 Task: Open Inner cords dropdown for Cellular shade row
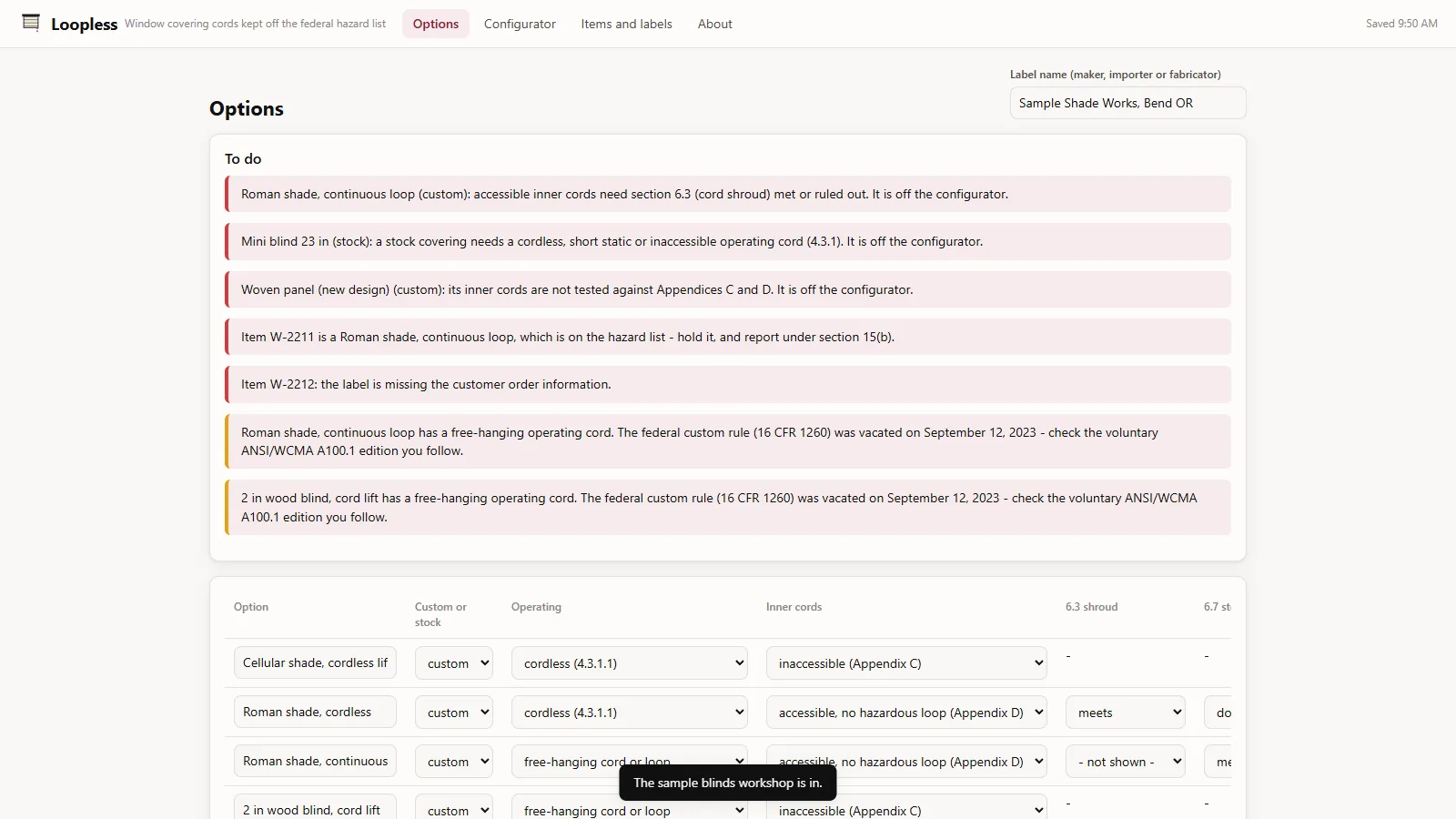point(906,663)
